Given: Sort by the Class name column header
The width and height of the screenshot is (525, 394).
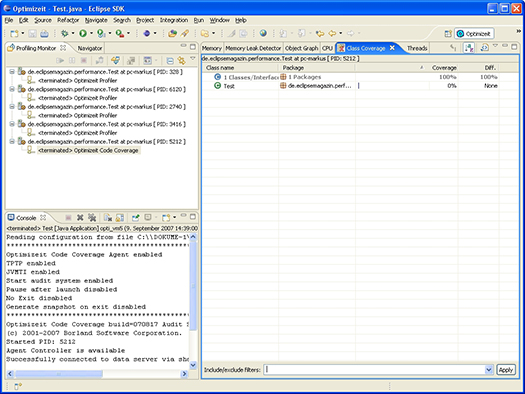Looking at the screenshot, I should pyautogui.click(x=241, y=68).
